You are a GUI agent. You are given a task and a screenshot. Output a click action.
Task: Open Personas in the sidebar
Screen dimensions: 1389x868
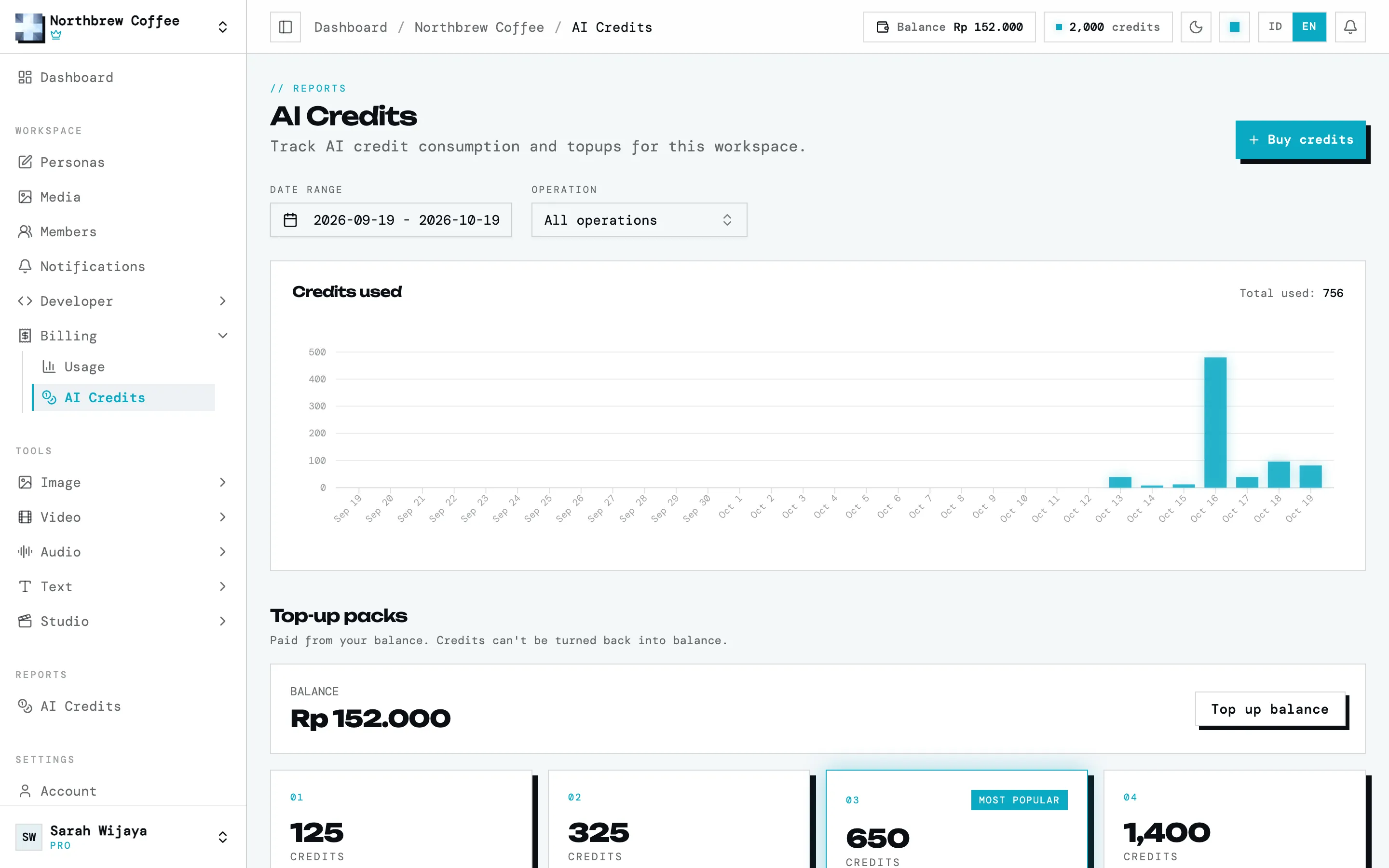[x=123, y=163]
